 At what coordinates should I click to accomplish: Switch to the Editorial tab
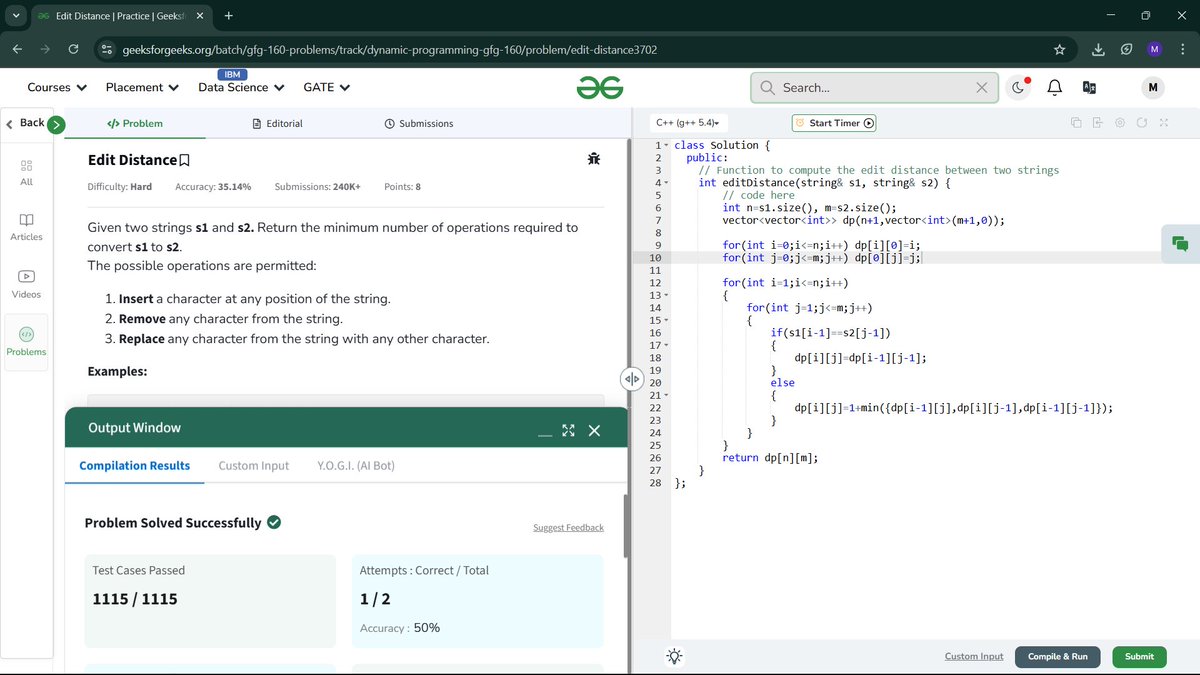pyautogui.click(x=277, y=123)
